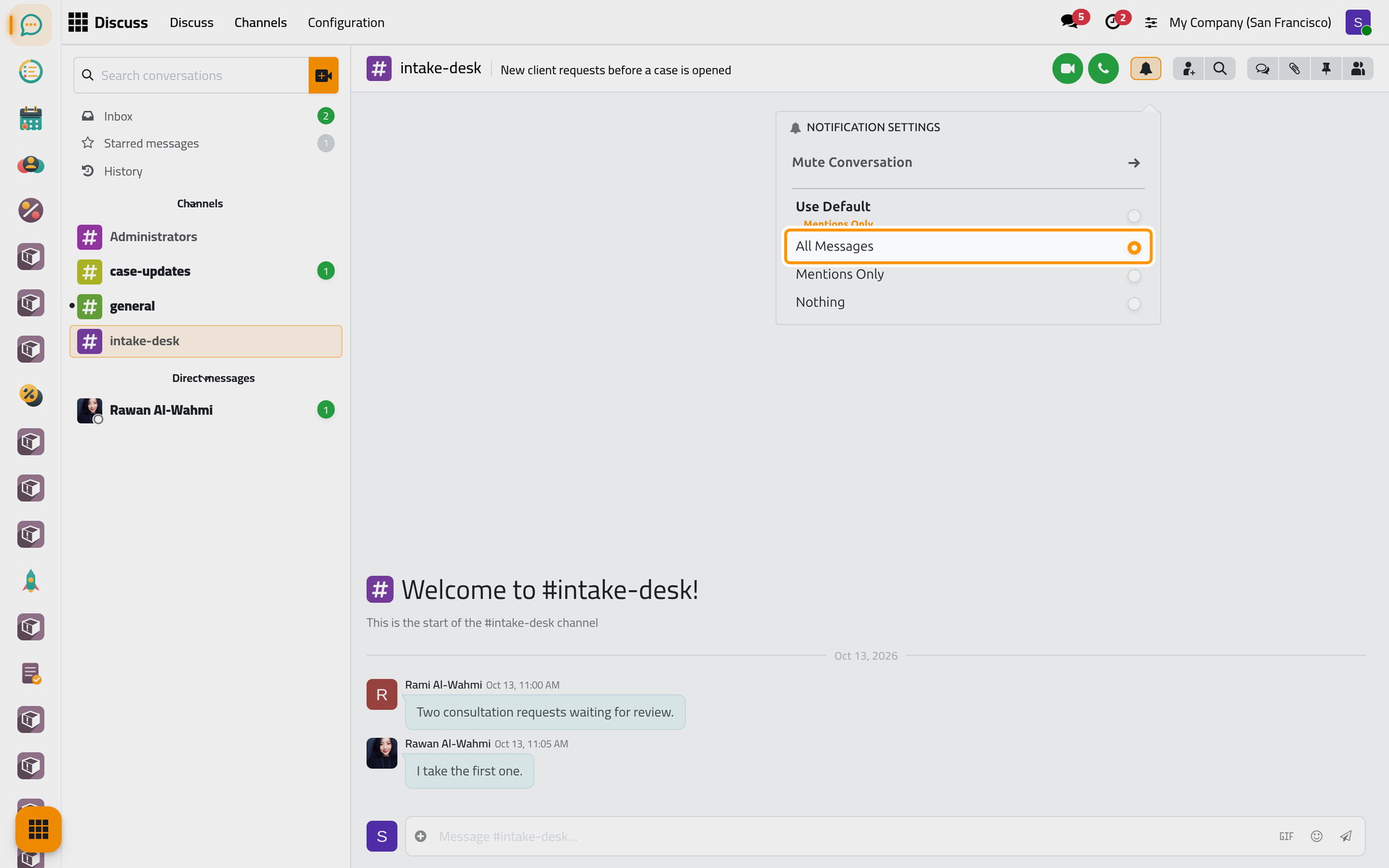Open the History mailbox
The width and height of the screenshot is (1389, 868).
coord(205,171)
